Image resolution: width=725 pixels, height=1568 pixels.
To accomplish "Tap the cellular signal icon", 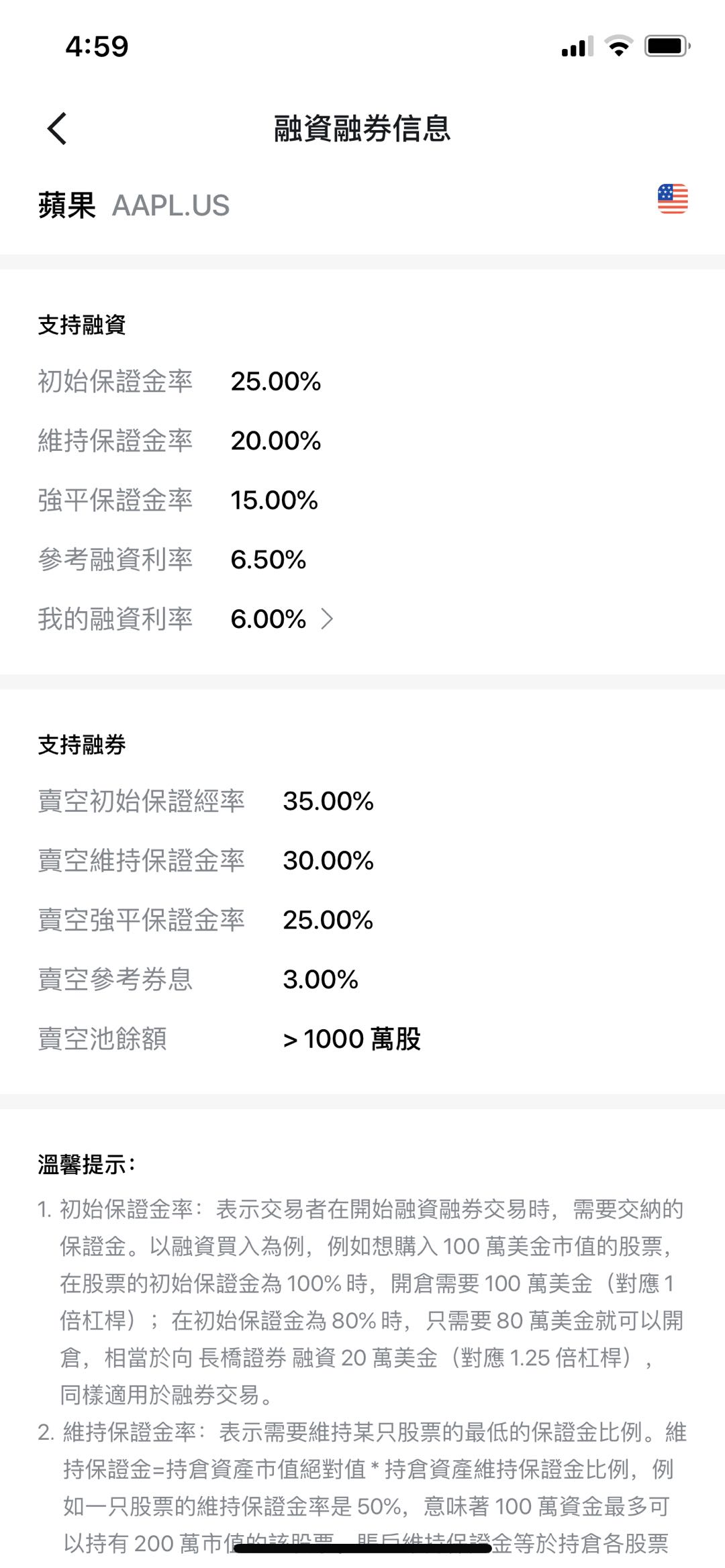I will click(577, 46).
